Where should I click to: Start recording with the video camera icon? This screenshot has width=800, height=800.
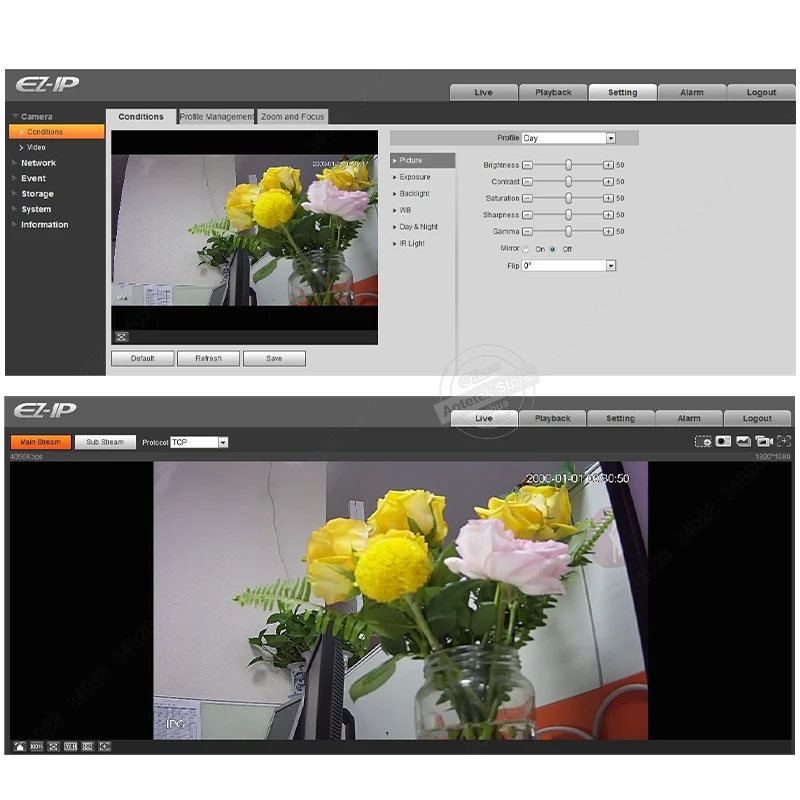(764, 441)
